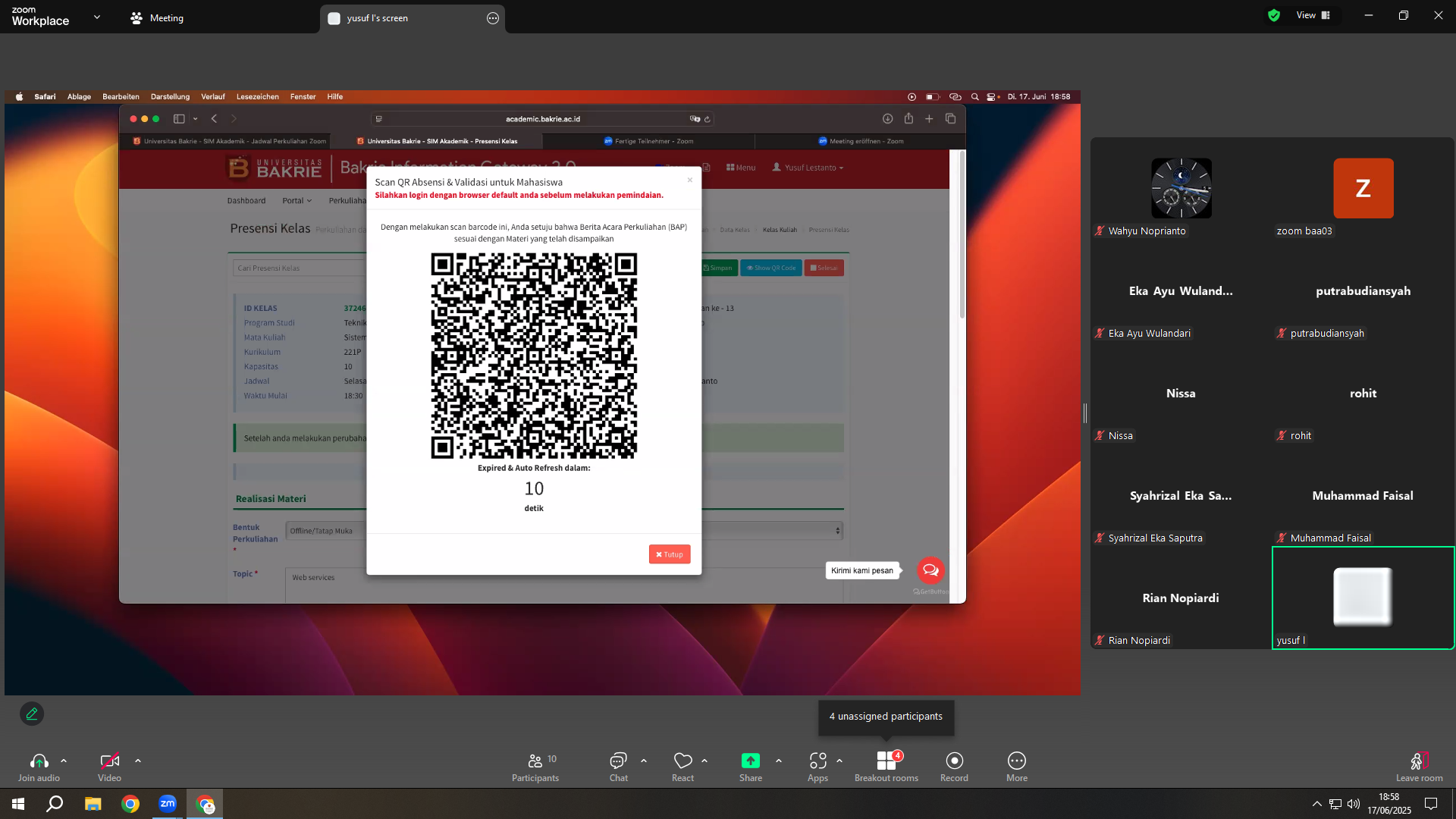Click the 4 unassigned participants tooltip

[x=886, y=717]
